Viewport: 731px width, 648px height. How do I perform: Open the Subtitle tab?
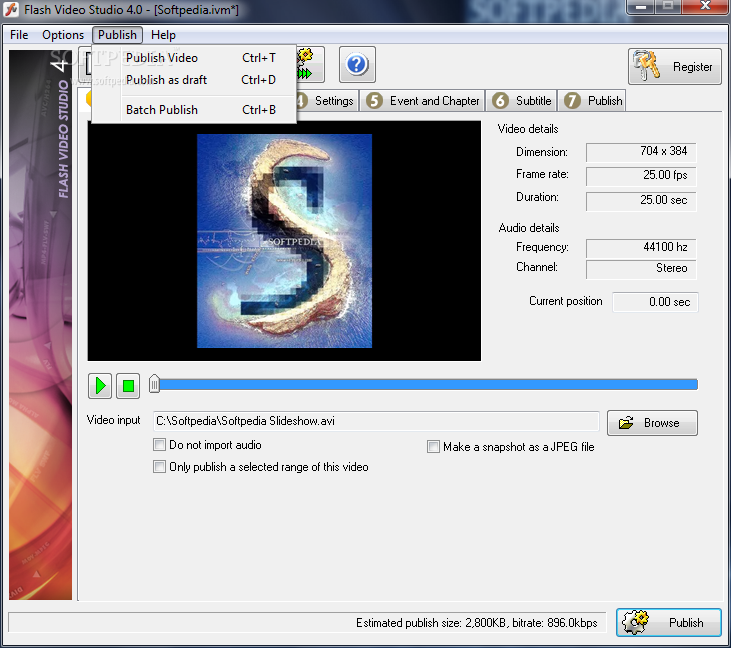[521, 101]
